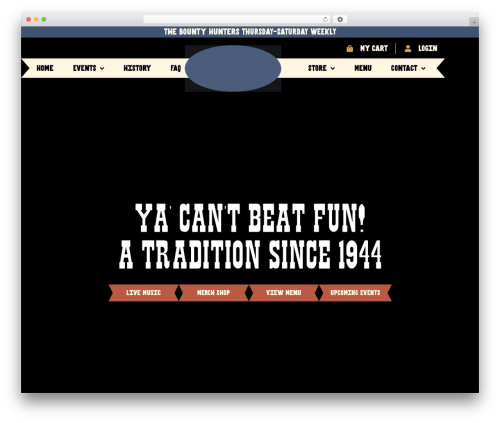
Task: Click the View Menu button
Action: click(x=284, y=293)
